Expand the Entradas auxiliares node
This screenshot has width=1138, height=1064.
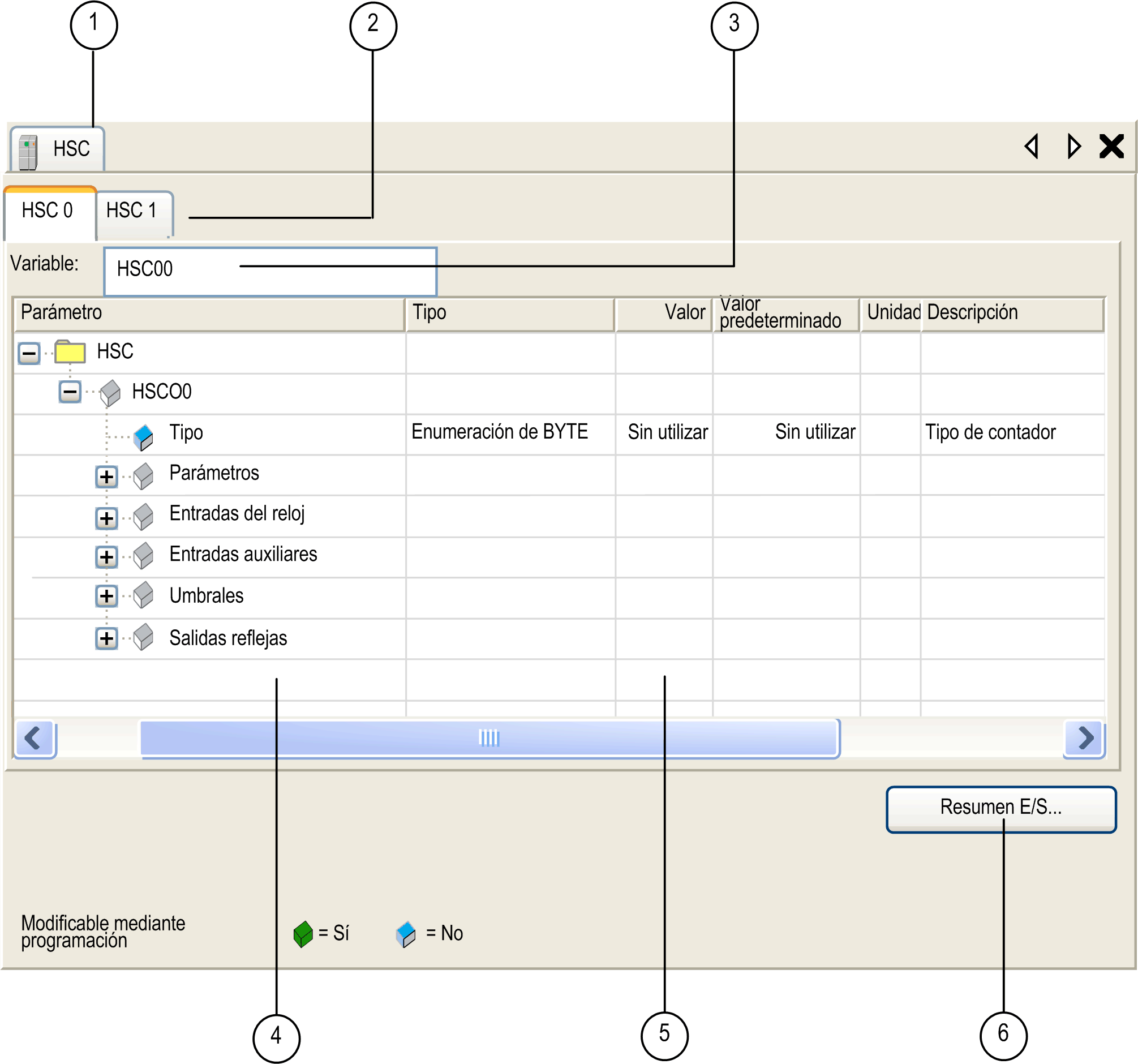point(106,557)
